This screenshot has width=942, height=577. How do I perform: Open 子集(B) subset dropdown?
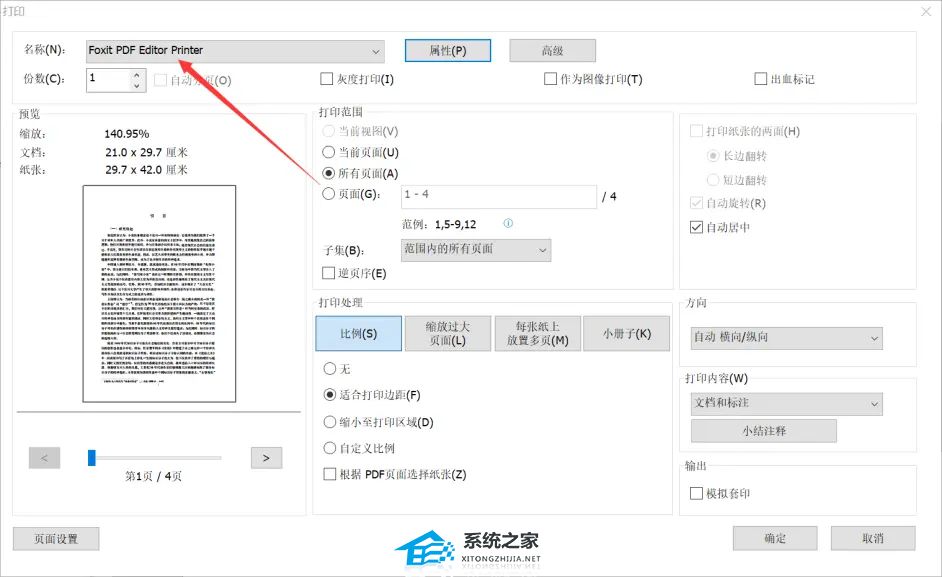[476, 250]
